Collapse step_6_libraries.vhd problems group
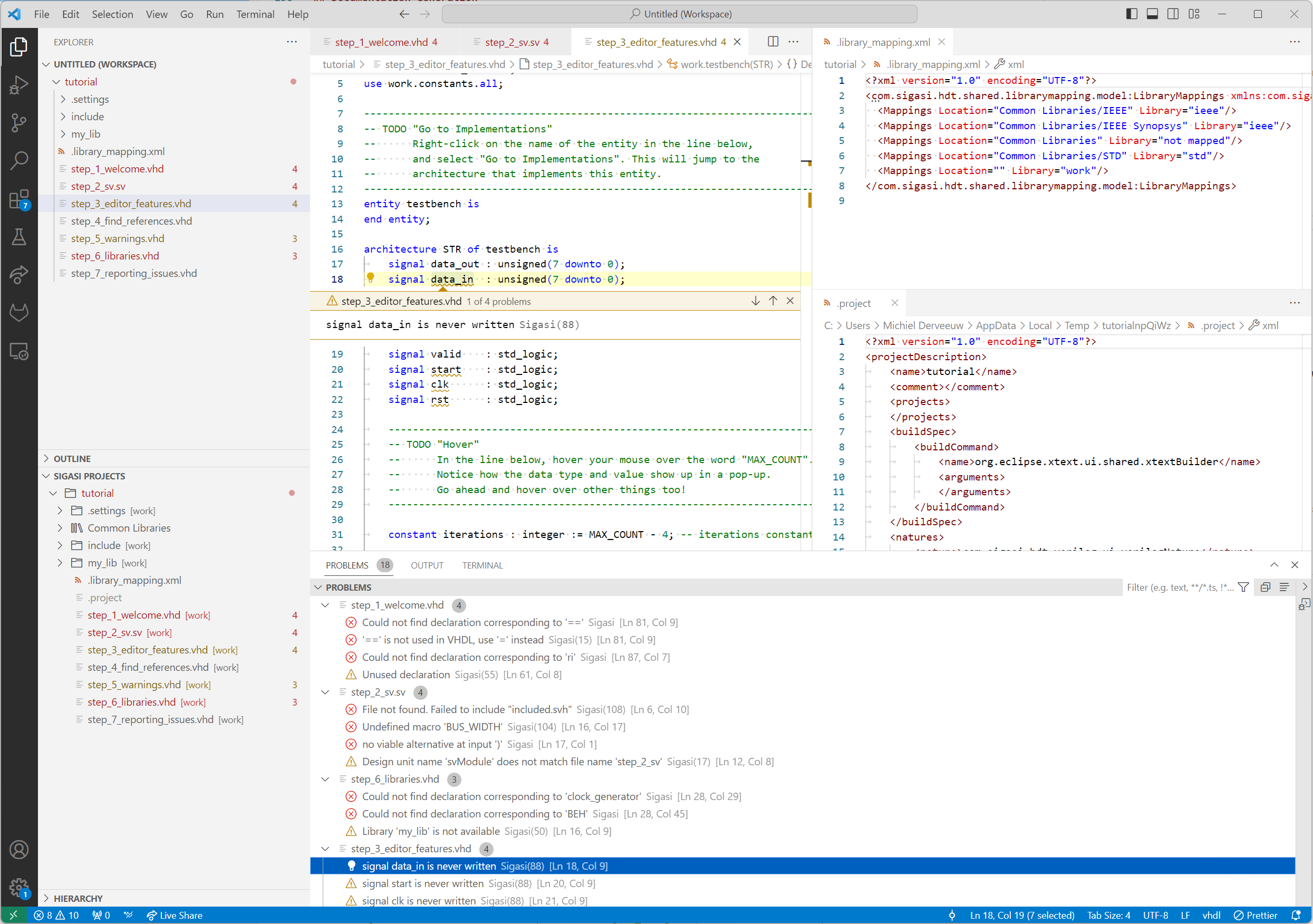 click(325, 779)
